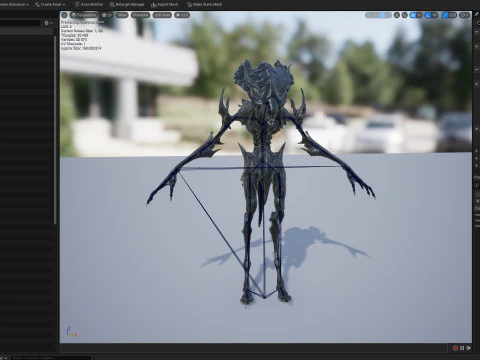Open the viewport Character menu
This screenshot has width=480, height=360.
140,15
